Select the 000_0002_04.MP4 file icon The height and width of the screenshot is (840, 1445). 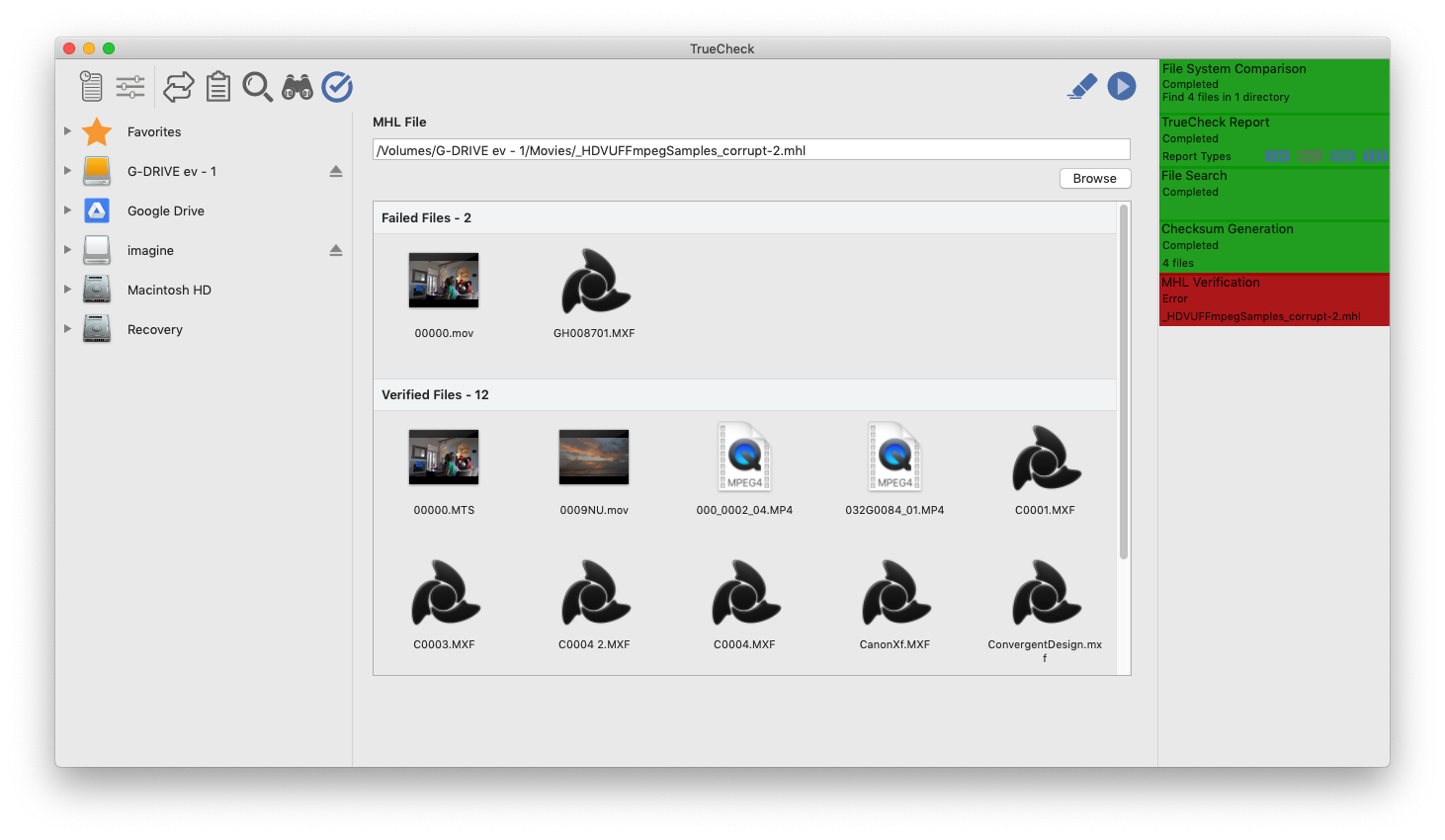pyautogui.click(x=744, y=457)
